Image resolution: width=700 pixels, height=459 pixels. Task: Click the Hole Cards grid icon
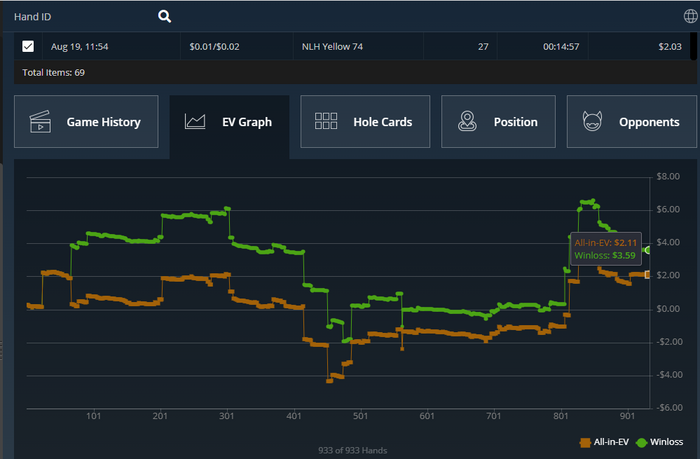[326, 121]
